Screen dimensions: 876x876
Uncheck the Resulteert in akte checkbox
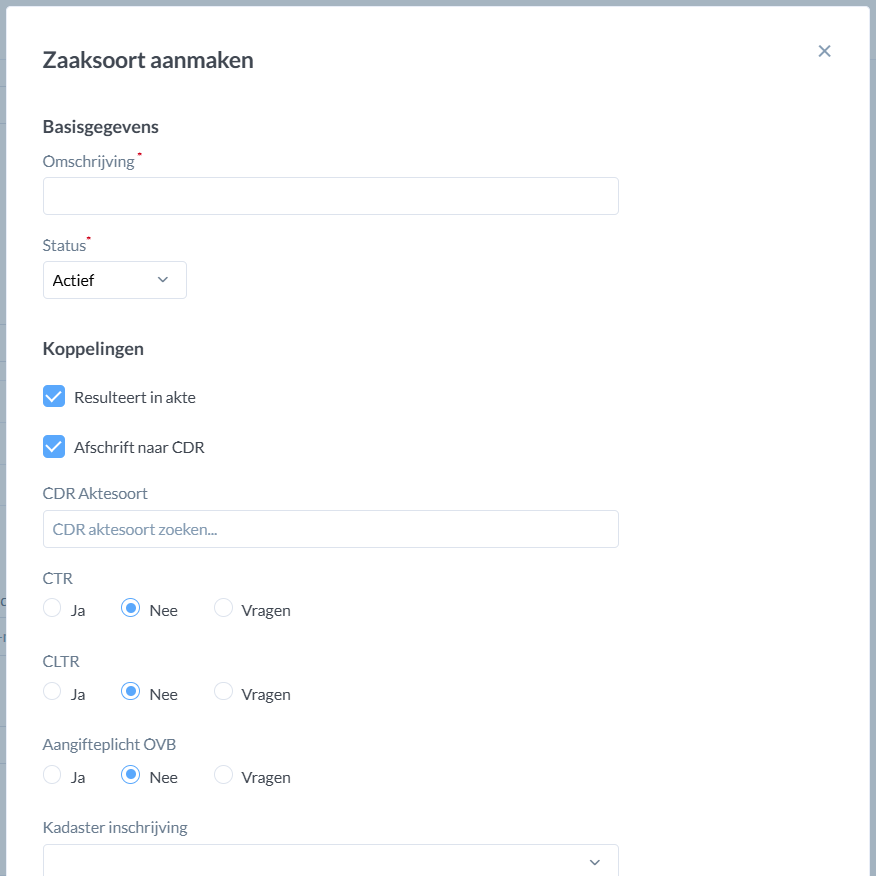(x=54, y=397)
